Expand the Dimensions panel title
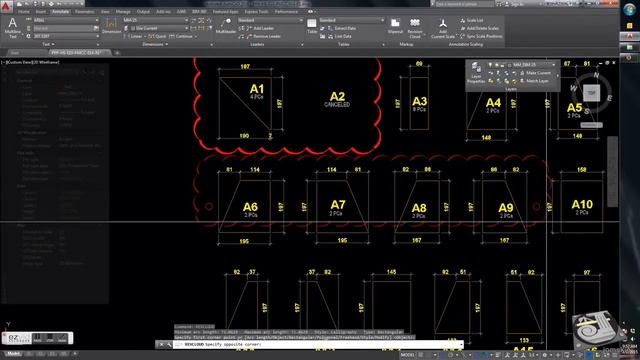The image size is (640, 360). (x=155, y=44)
